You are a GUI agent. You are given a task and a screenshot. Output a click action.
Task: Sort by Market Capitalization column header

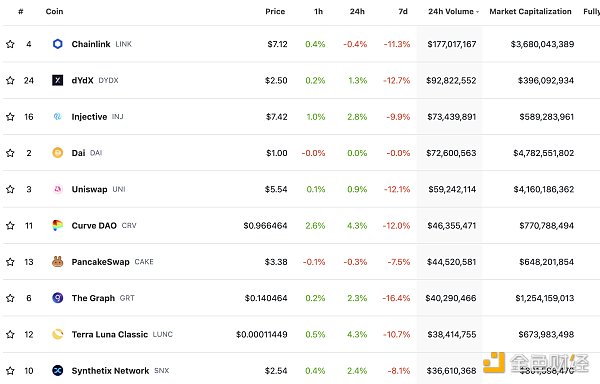[x=530, y=11]
